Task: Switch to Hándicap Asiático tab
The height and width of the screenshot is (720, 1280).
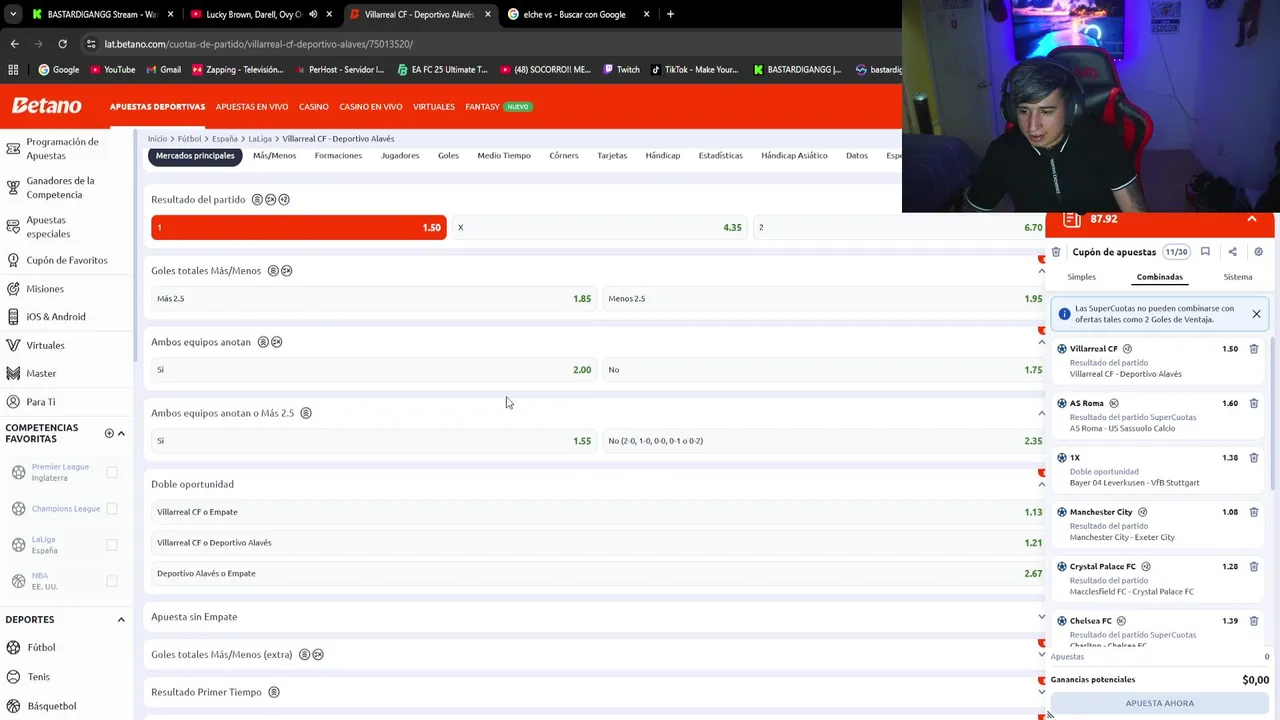Action: tap(794, 156)
